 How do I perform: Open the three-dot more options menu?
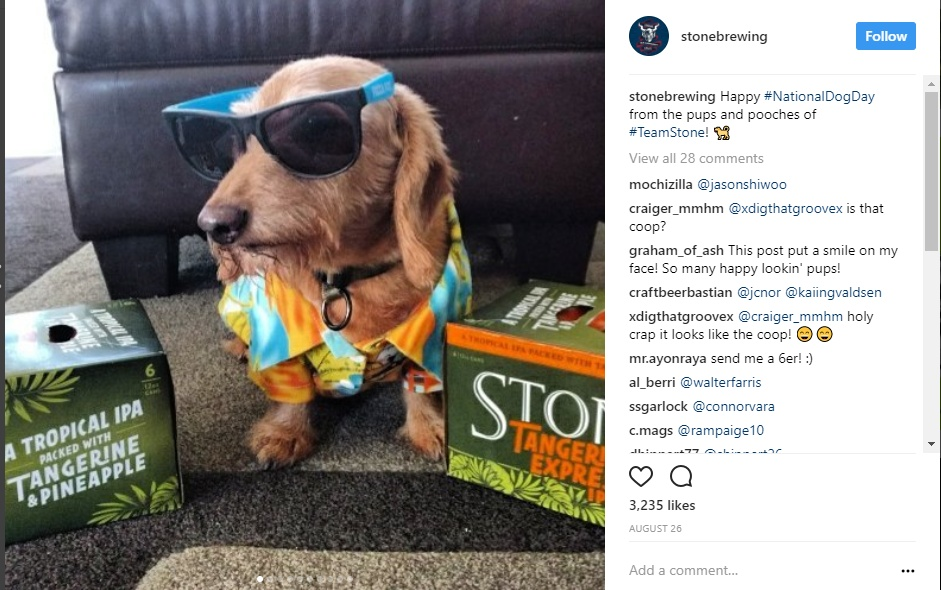point(908,571)
